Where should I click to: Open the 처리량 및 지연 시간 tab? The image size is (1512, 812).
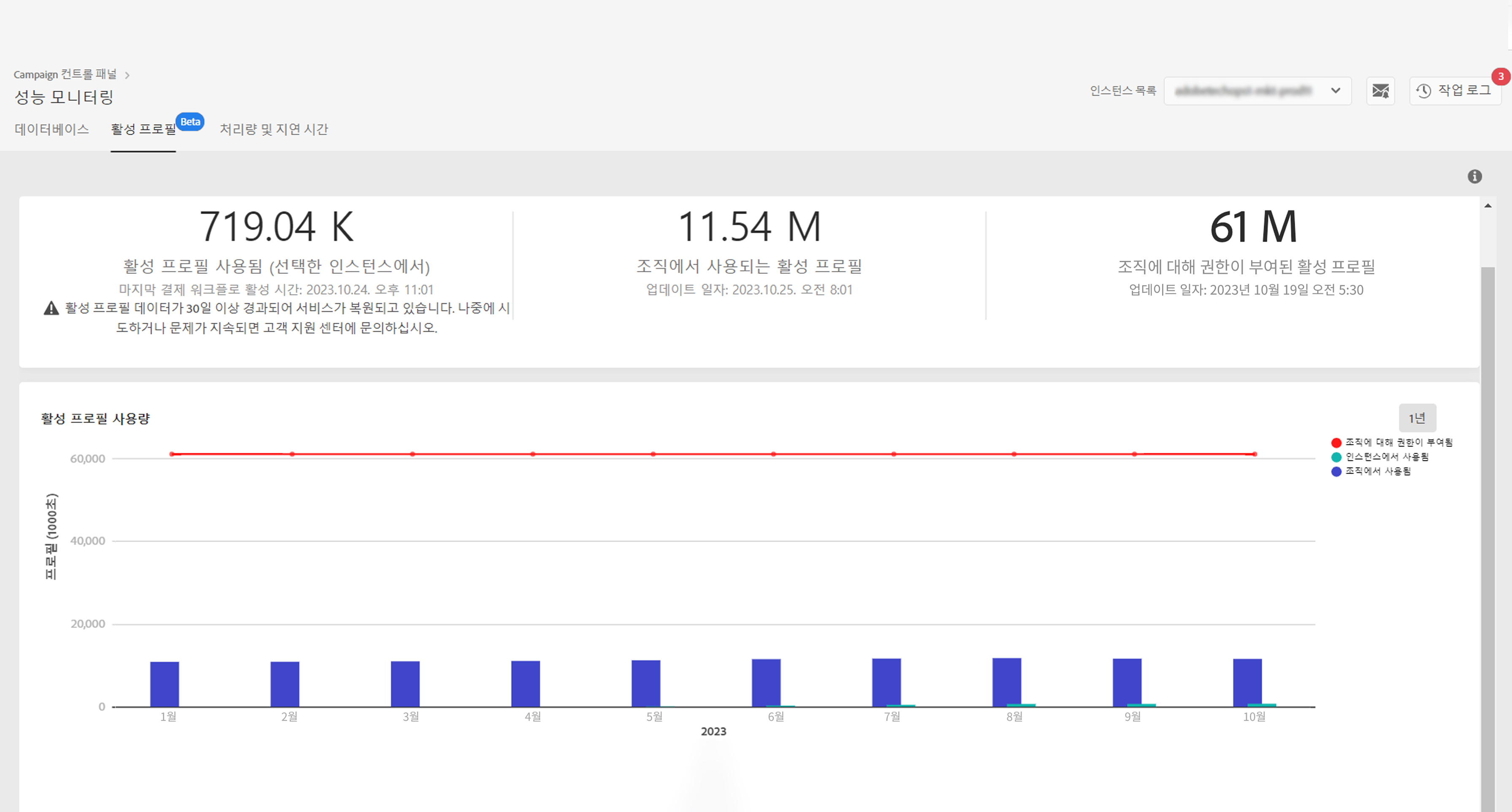click(274, 129)
